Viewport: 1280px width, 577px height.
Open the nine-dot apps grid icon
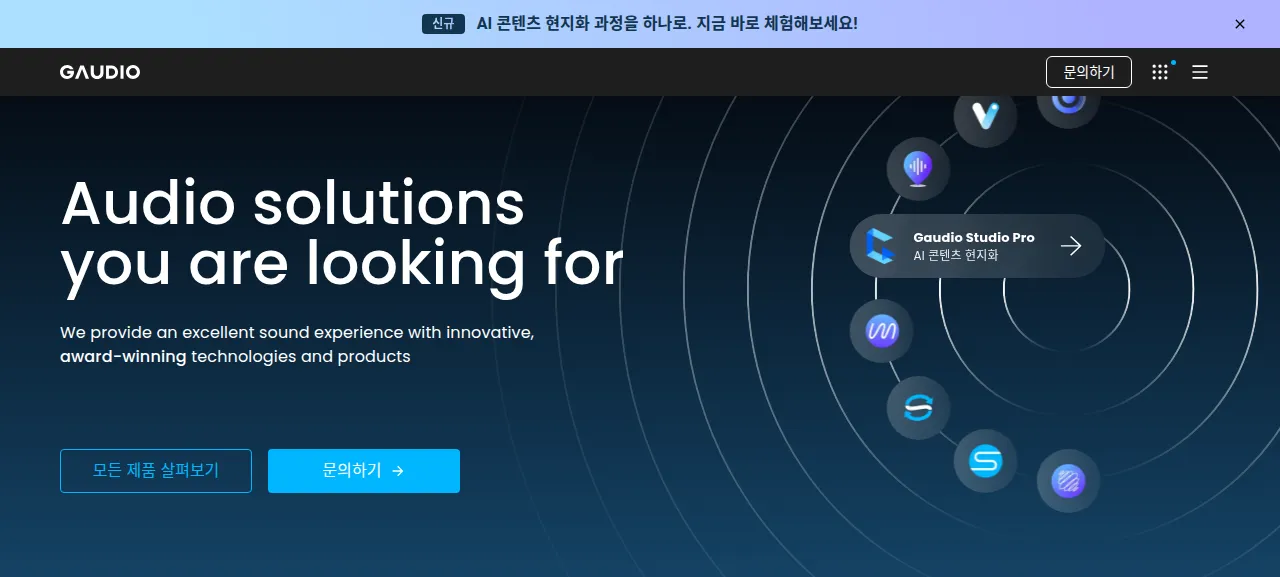tap(1160, 72)
